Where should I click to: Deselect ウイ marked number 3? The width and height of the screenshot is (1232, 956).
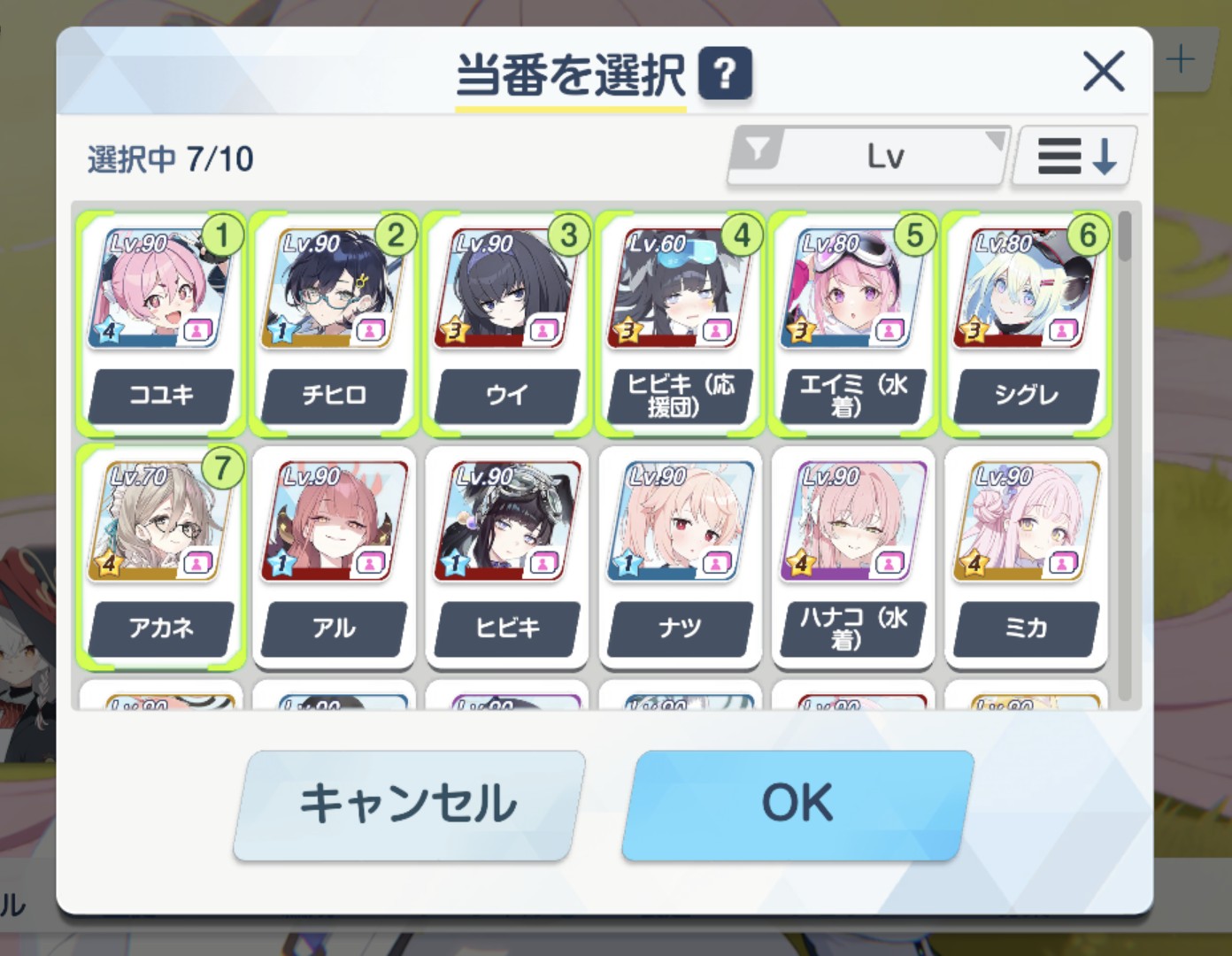pos(506,324)
